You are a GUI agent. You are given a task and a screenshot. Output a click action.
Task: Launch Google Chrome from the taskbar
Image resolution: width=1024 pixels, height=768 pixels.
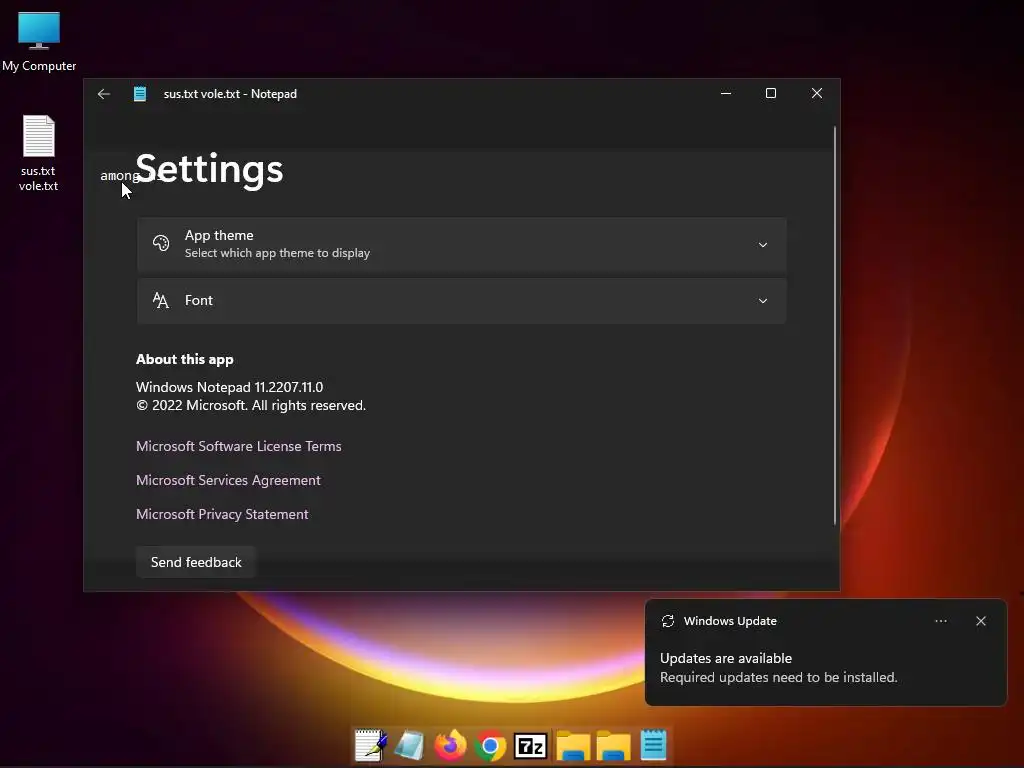point(490,745)
